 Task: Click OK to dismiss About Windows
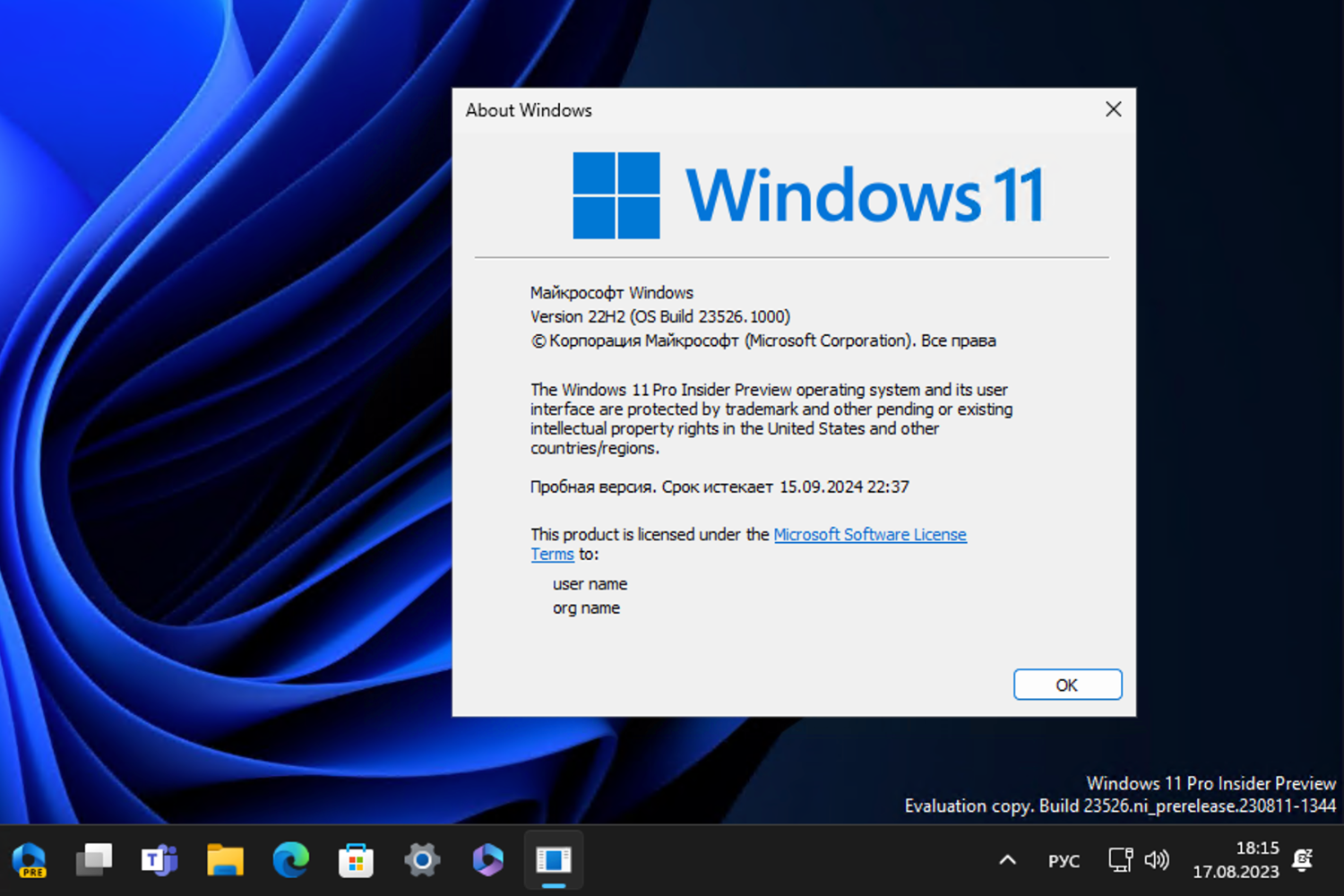click(x=1067, y=685)
